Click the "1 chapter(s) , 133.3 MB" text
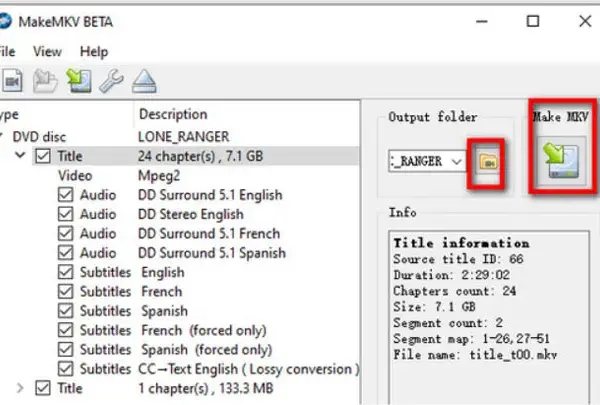 point(206,389)
